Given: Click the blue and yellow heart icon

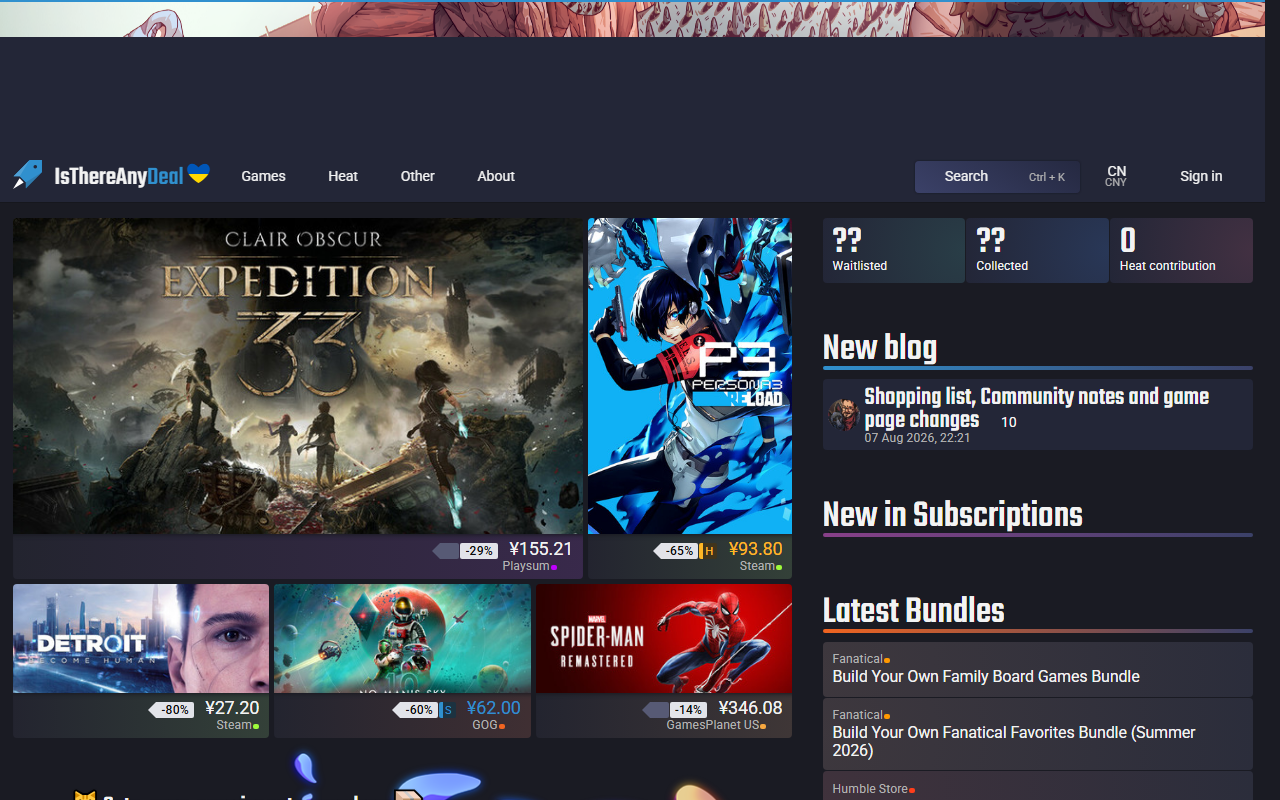Looking at the screenshot, I should (199, 174).
